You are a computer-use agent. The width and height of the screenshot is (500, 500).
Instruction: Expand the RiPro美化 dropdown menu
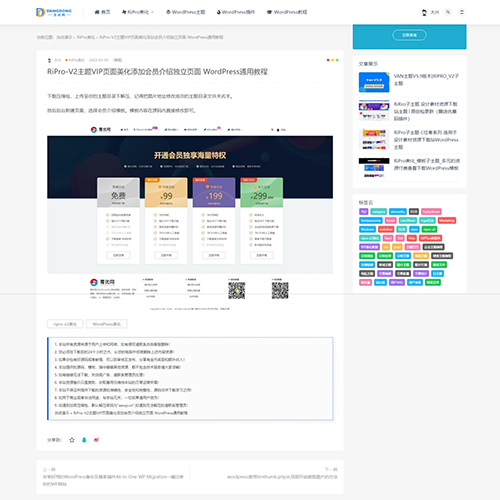tap(138, 12)
